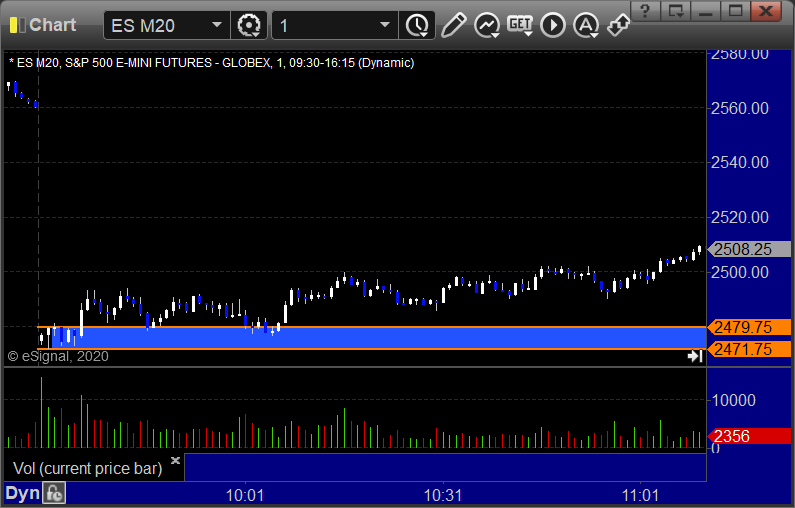Open the symbol settings gear icon
Image resolution: width=795 pixels, height=508 pixels.
pos(248,25)
